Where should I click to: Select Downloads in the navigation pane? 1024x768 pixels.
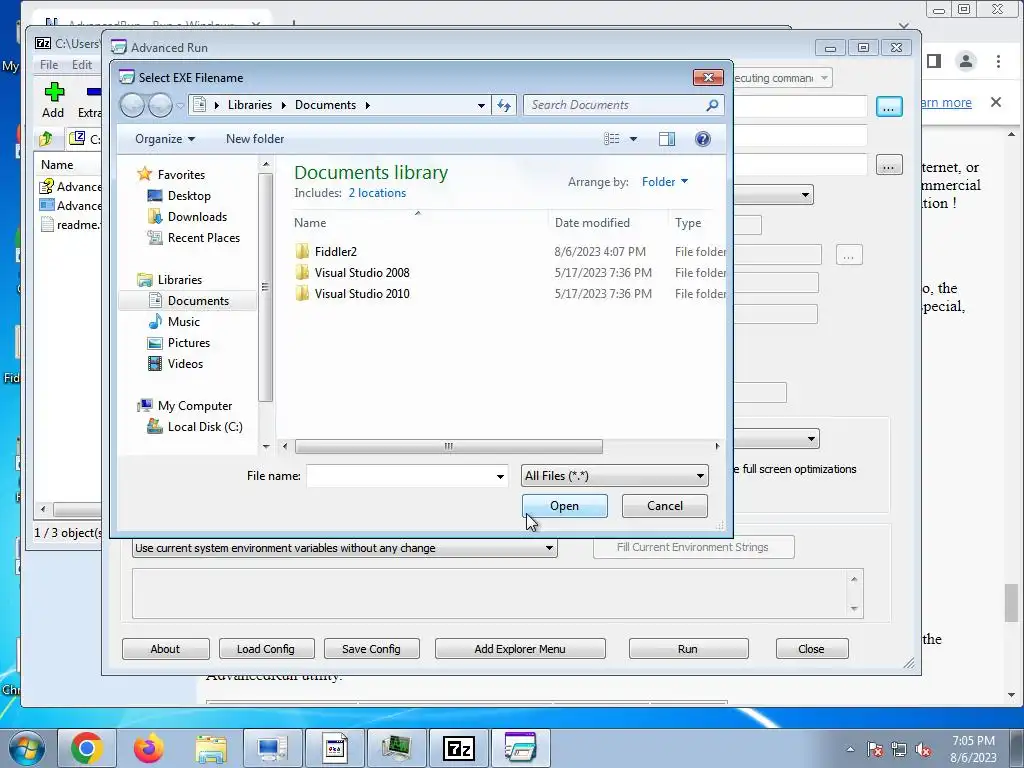tap(197, 216)
